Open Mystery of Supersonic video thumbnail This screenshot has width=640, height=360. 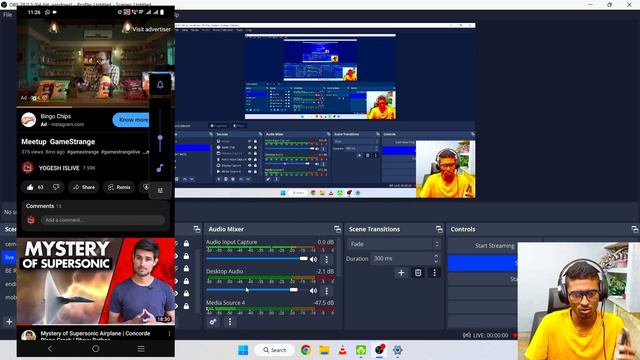pyautogui.click(x=96, y=282)
